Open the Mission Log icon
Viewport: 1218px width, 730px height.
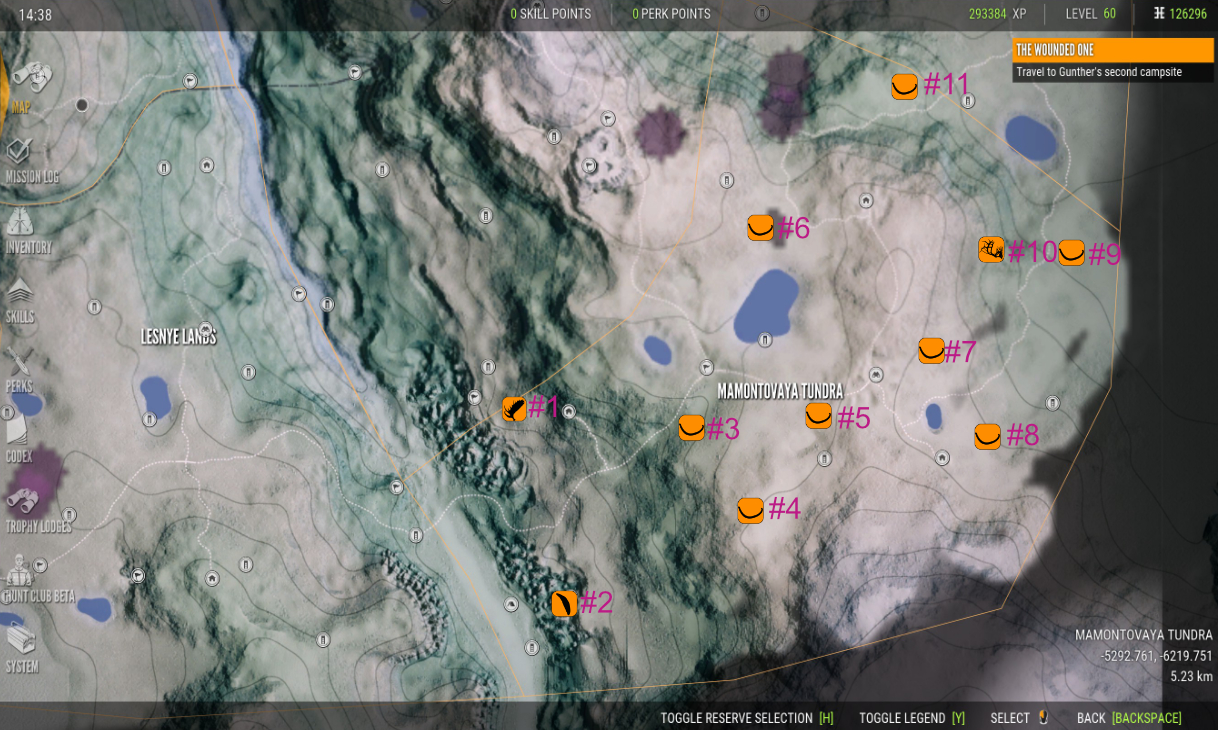[19, 152]
